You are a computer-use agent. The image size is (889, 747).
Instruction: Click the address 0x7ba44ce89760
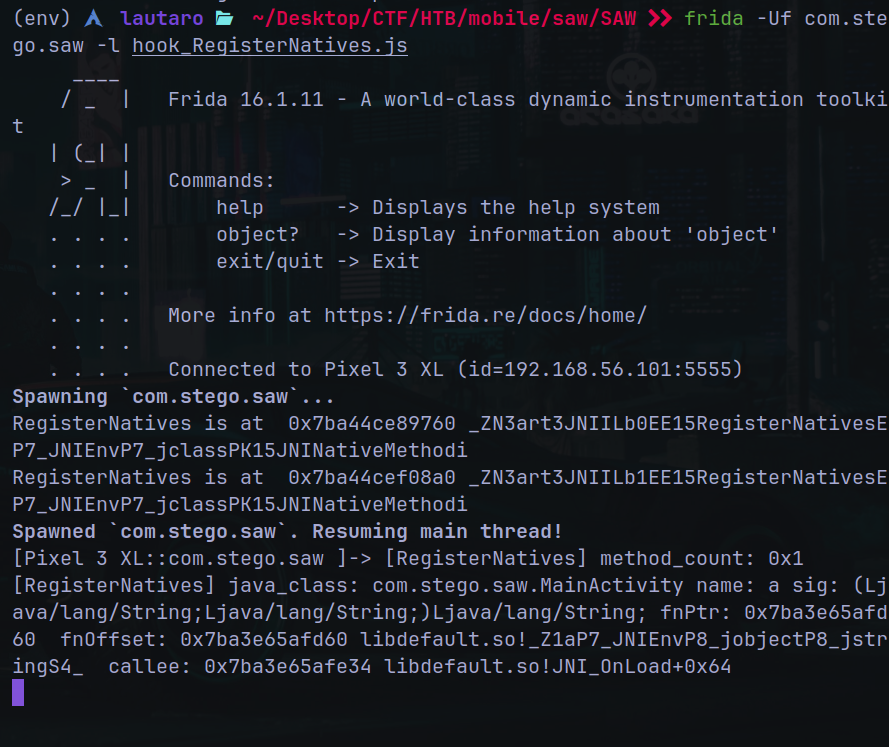click(x=371, y=423)
